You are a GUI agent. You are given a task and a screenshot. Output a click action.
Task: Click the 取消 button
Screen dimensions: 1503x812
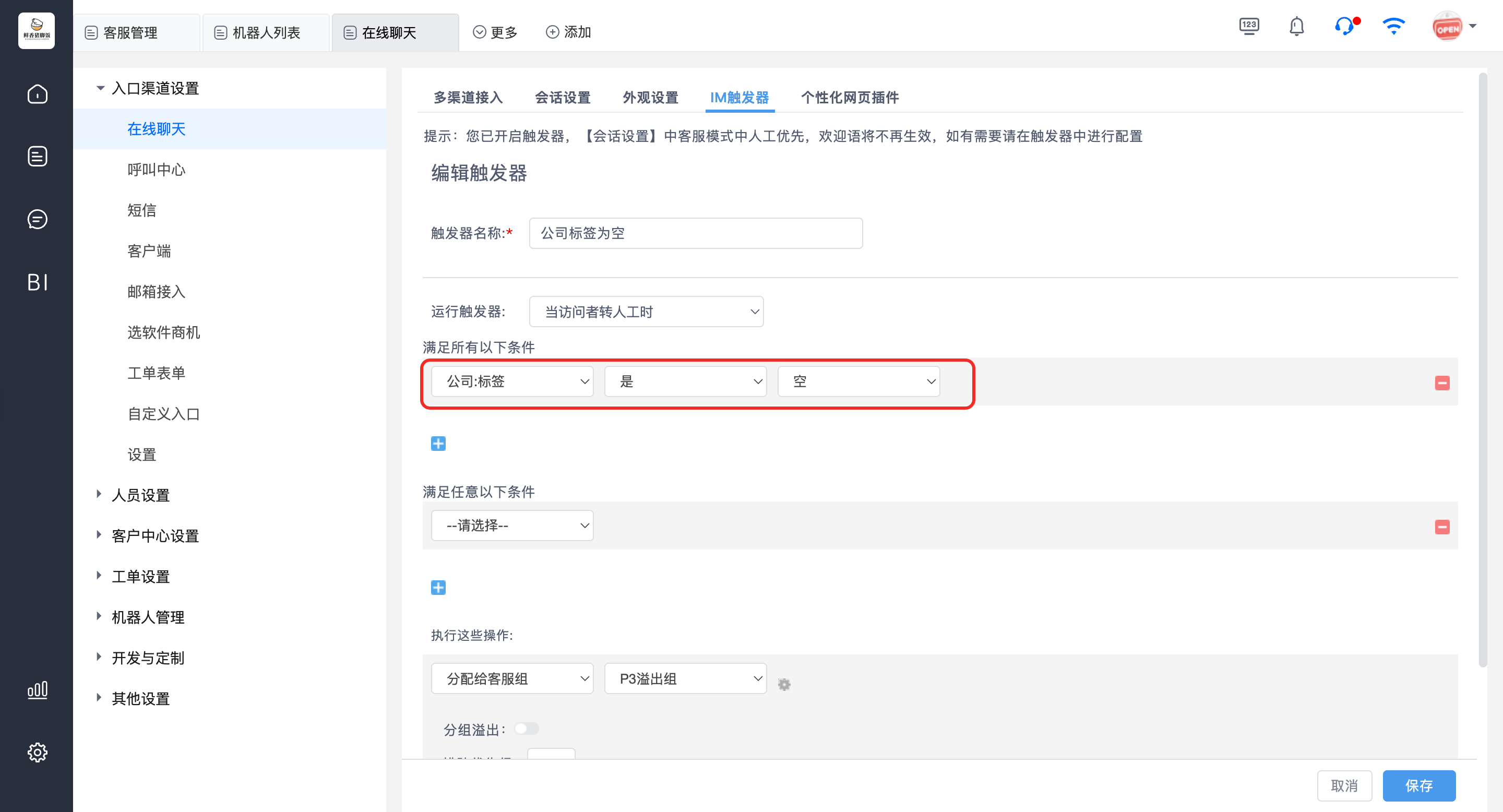click(x=1344, y=786)
